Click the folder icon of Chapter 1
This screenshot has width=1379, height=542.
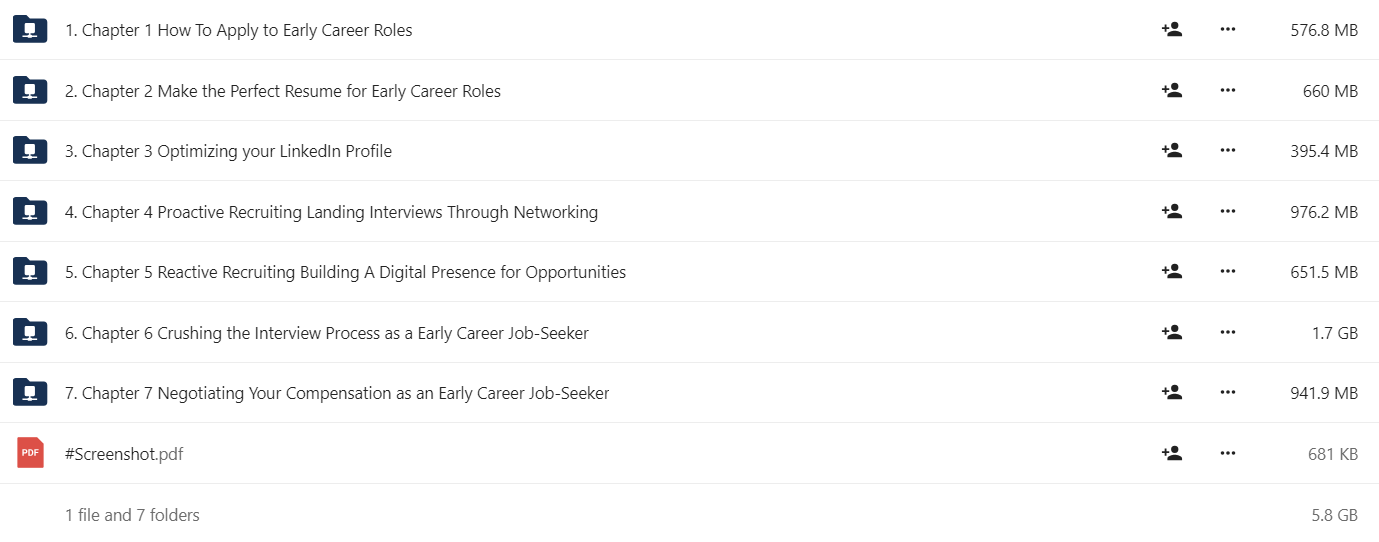[30, 30]
